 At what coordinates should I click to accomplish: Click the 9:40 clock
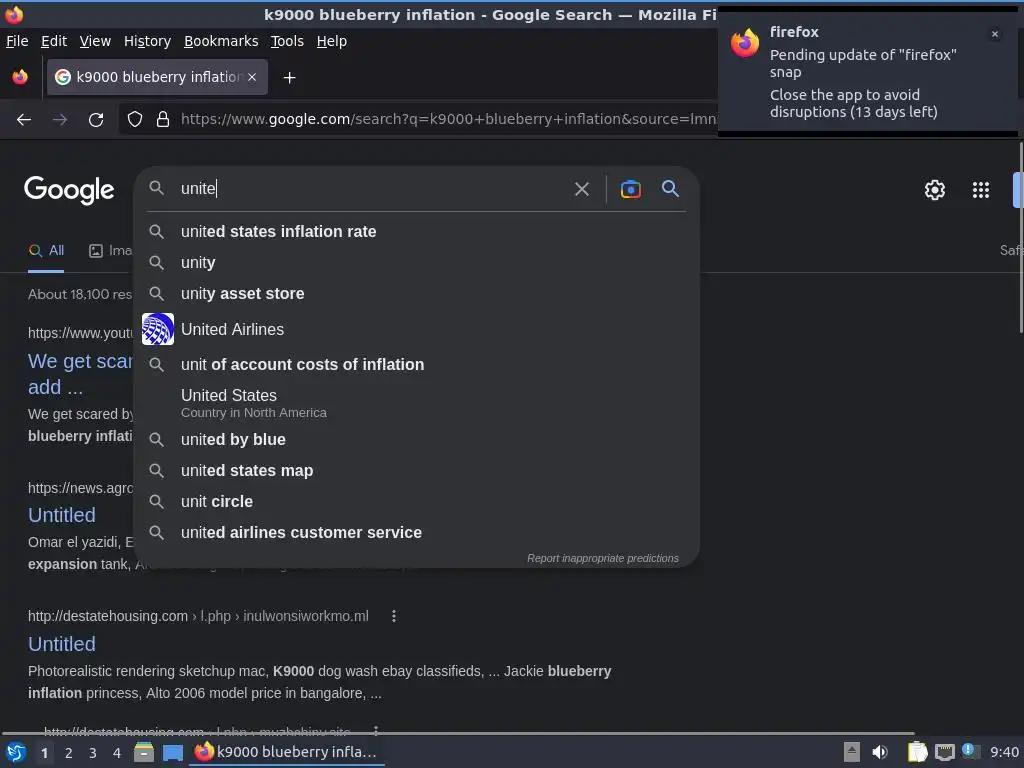pyautogui.click(x=1004, y=752)
